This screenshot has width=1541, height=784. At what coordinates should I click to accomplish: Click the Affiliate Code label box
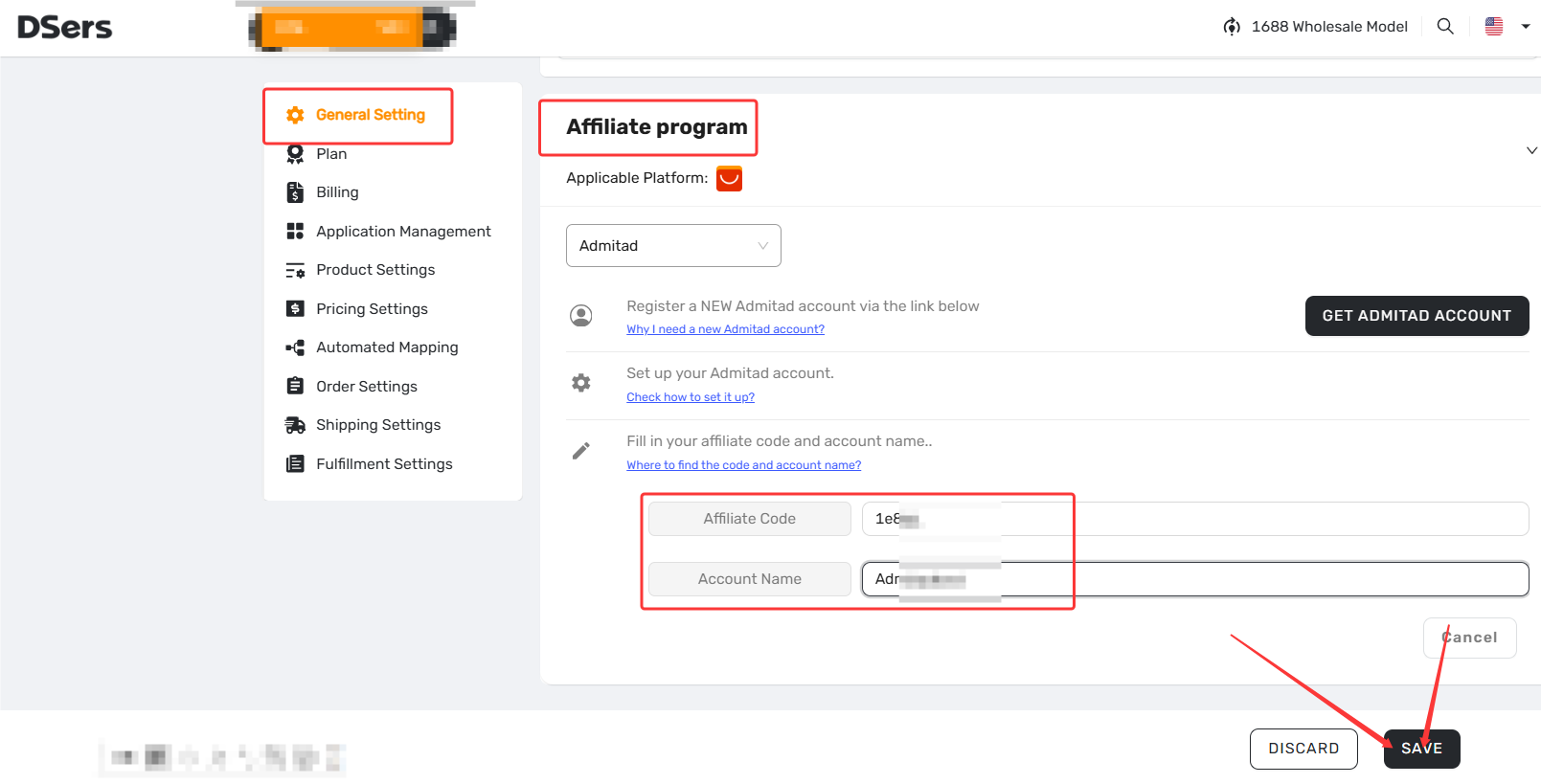point(750,519)
